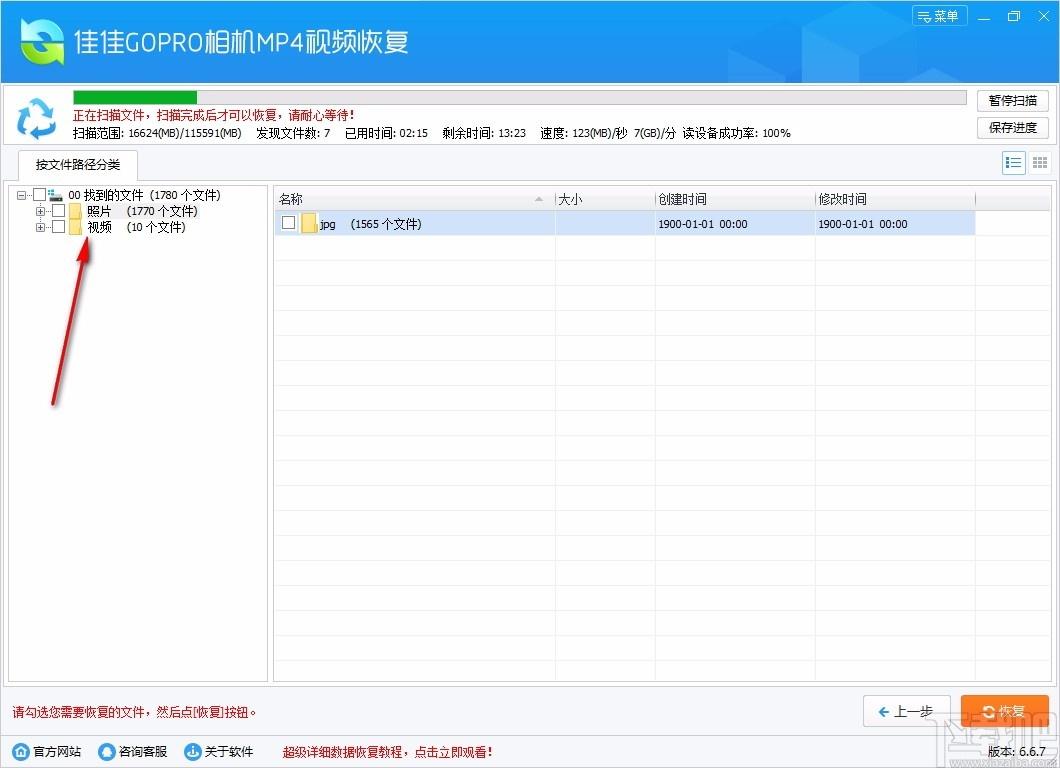Check the 找到的文件 root checkbox

[x=39, y=195]
